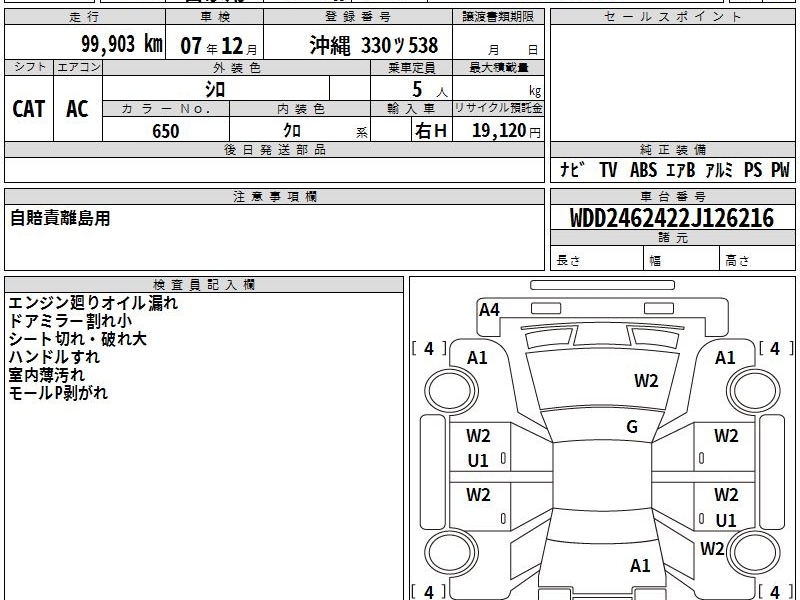The width and height of the screenshot is (800, 600).
Task: Select inspector note ハンドルすれ
Action: click(x=54, y=357)
